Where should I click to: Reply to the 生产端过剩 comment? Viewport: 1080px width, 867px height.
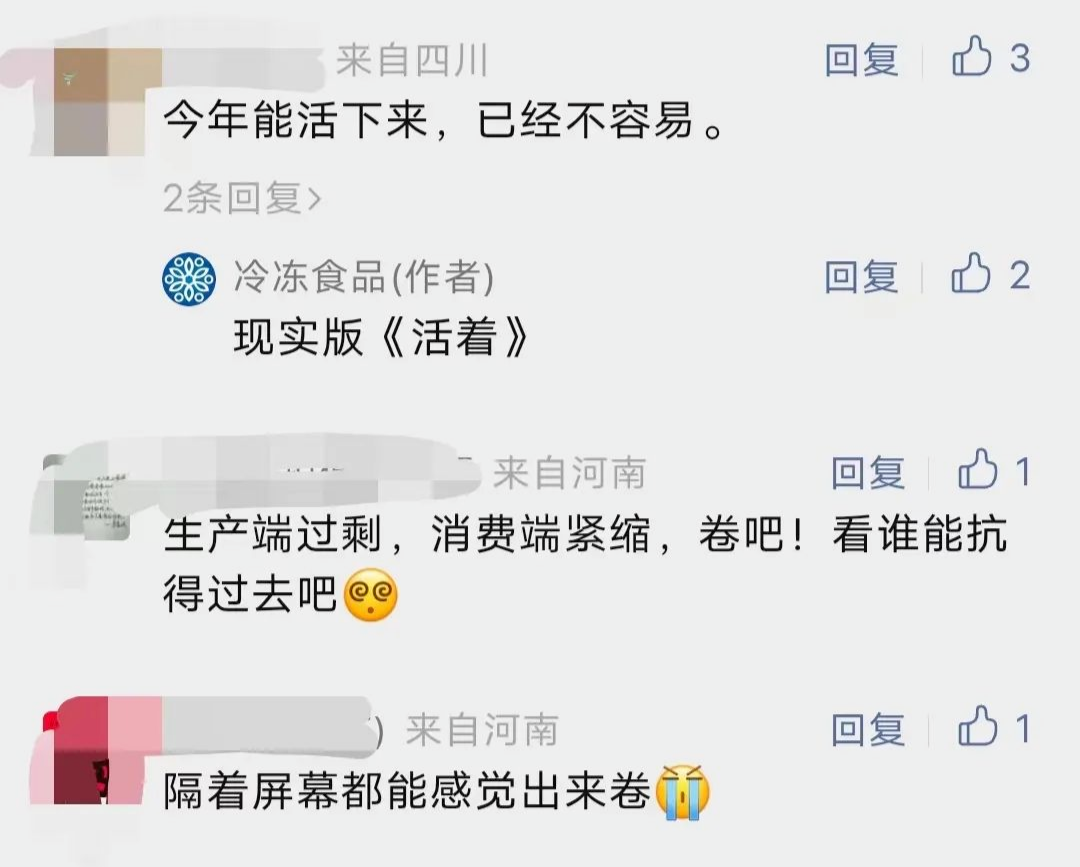[868, 472]
